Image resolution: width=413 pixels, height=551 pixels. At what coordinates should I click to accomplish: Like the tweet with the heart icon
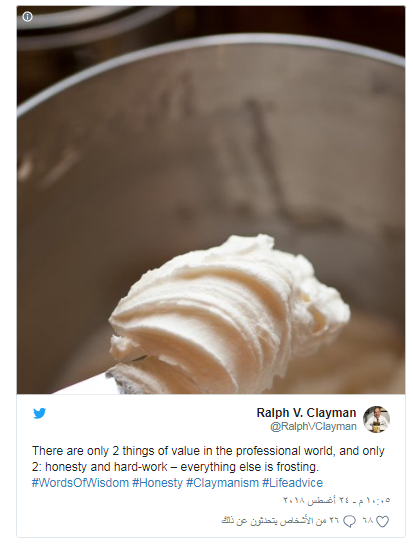382,522
